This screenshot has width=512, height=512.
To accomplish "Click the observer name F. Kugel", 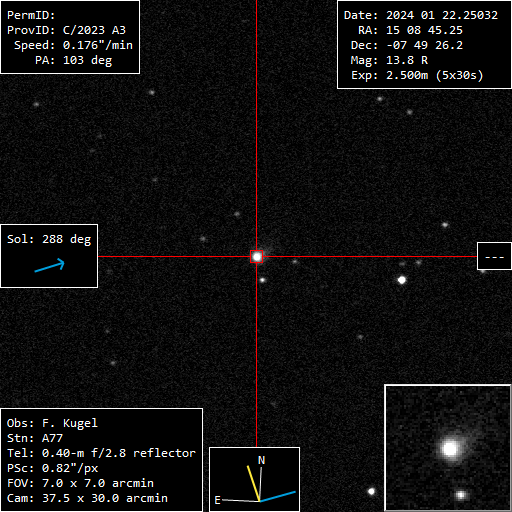I will tap(70, 423).
